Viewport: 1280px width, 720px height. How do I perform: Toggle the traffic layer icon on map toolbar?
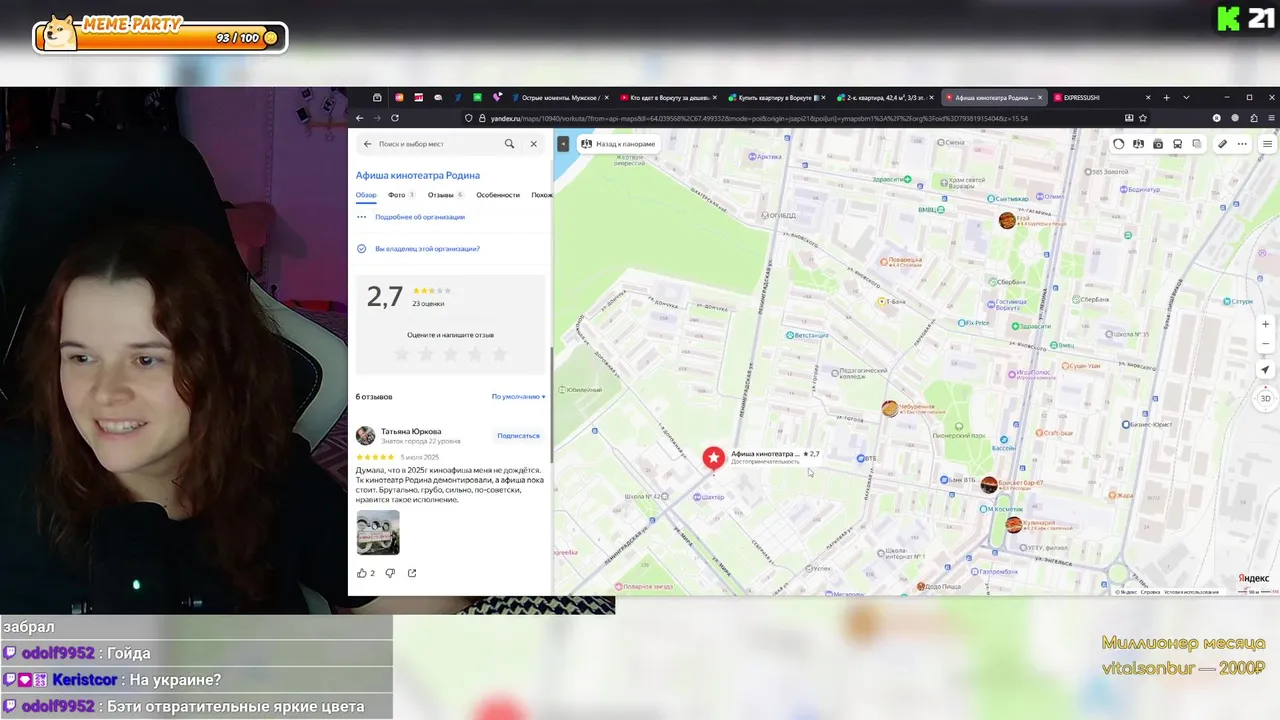coord(1119,144)
